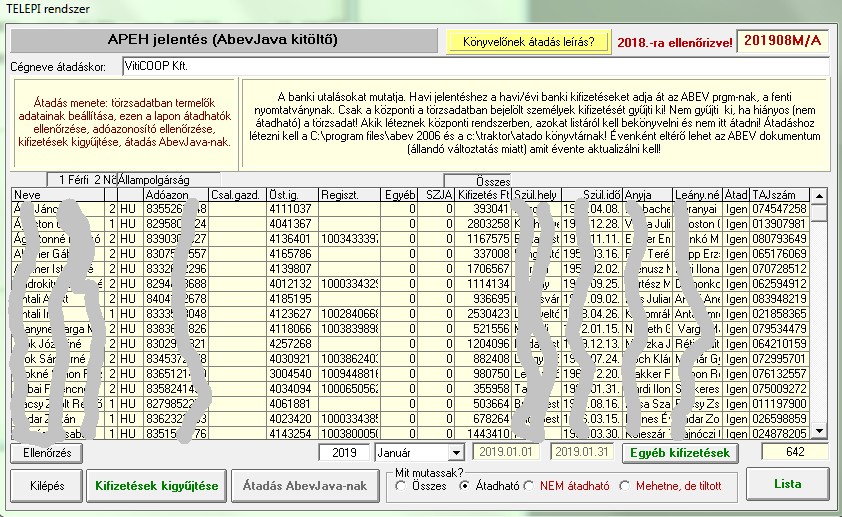Click the Anyja column header
842x517 pixels.
click(647, 195)
